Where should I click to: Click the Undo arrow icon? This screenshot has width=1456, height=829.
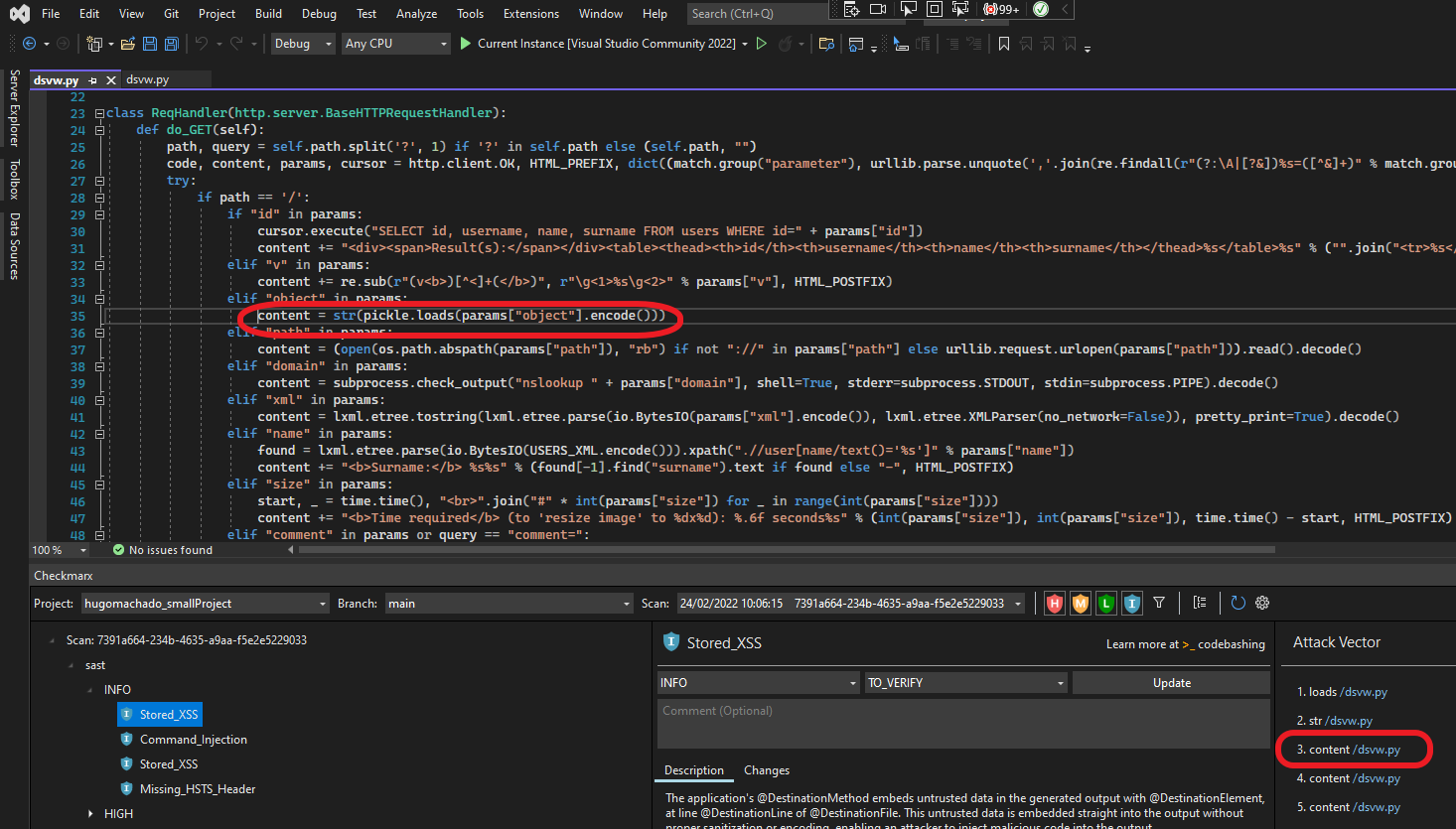click(202, 44)
